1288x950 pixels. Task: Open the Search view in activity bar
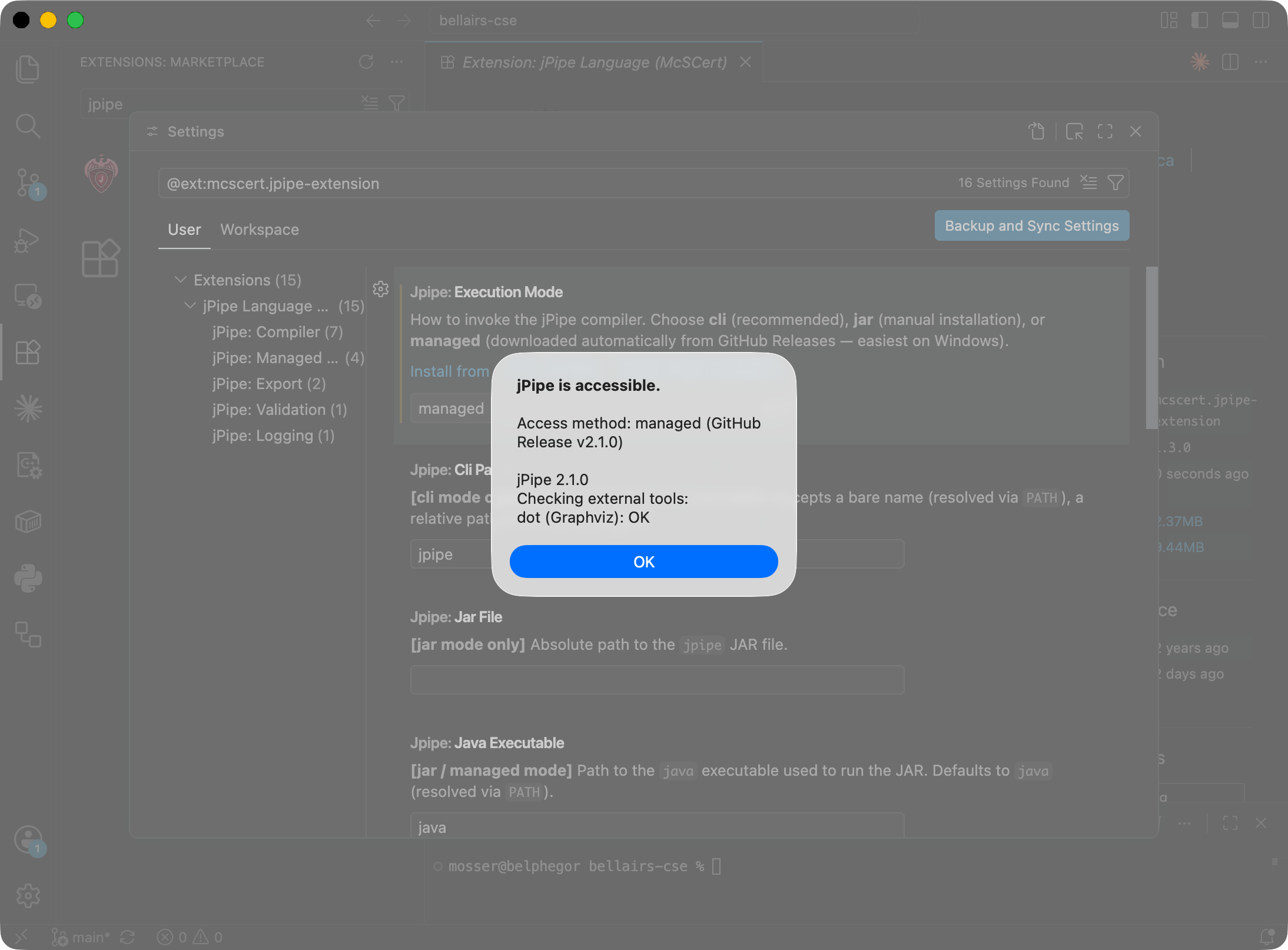pyautogui.click(x=28, y=125)
